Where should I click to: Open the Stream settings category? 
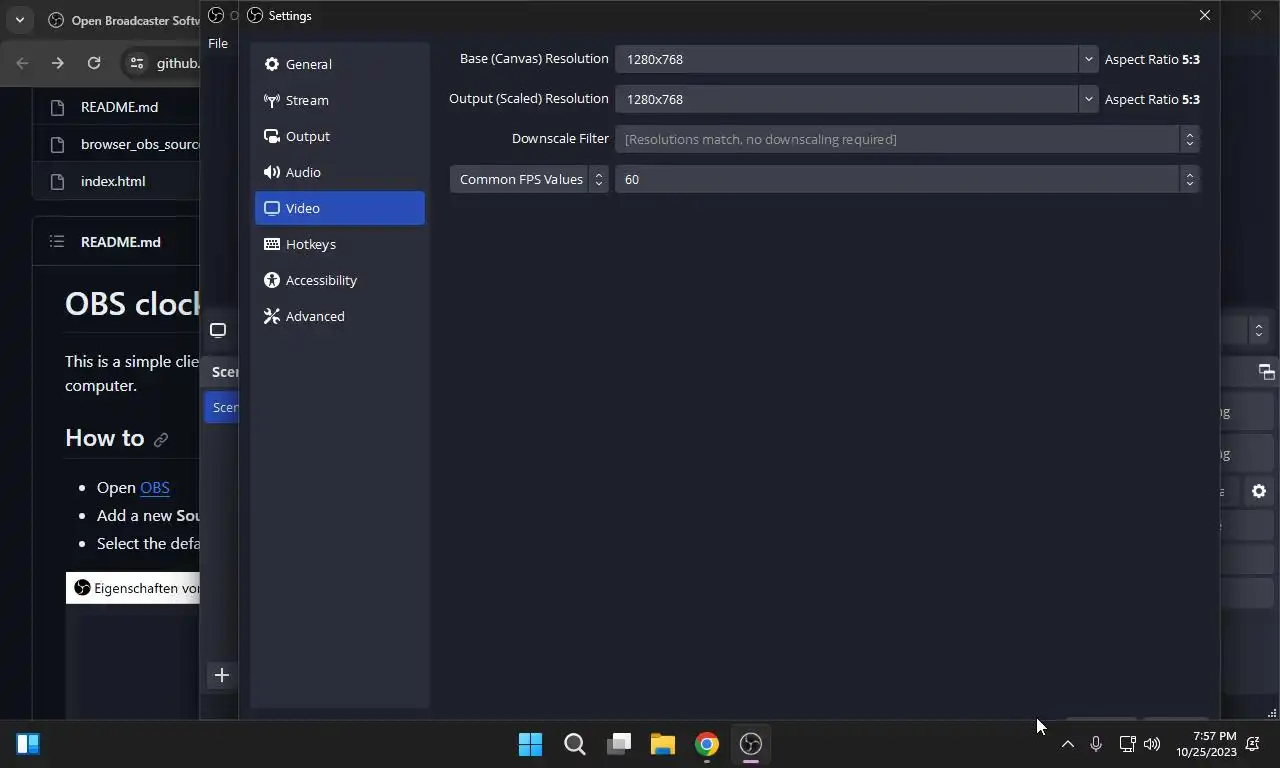tap(339, 100)
